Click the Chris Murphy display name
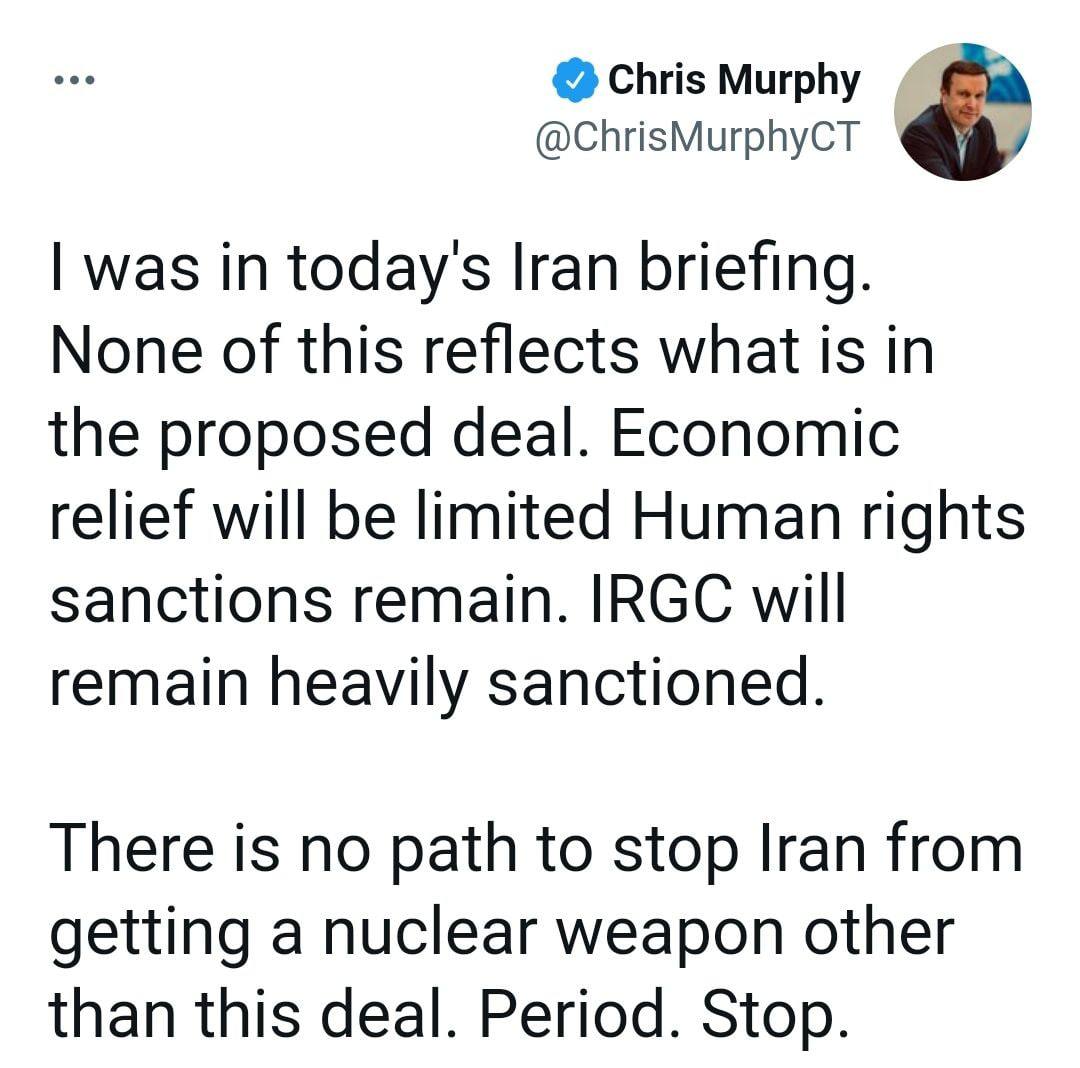Image resolution: width=1080 pixels, height=1068 pixels. click(x=734, y=80)
